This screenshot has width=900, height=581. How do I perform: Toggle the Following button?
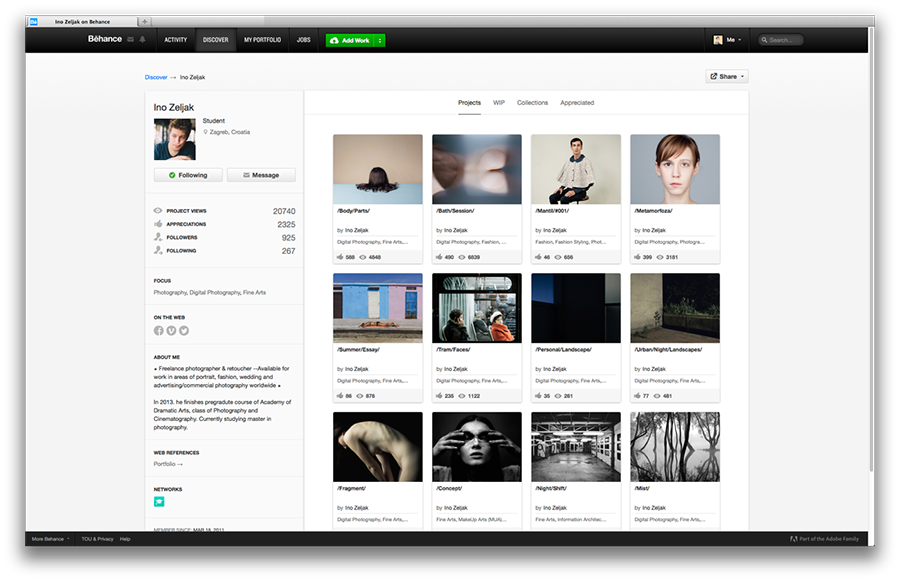(188, 175)
